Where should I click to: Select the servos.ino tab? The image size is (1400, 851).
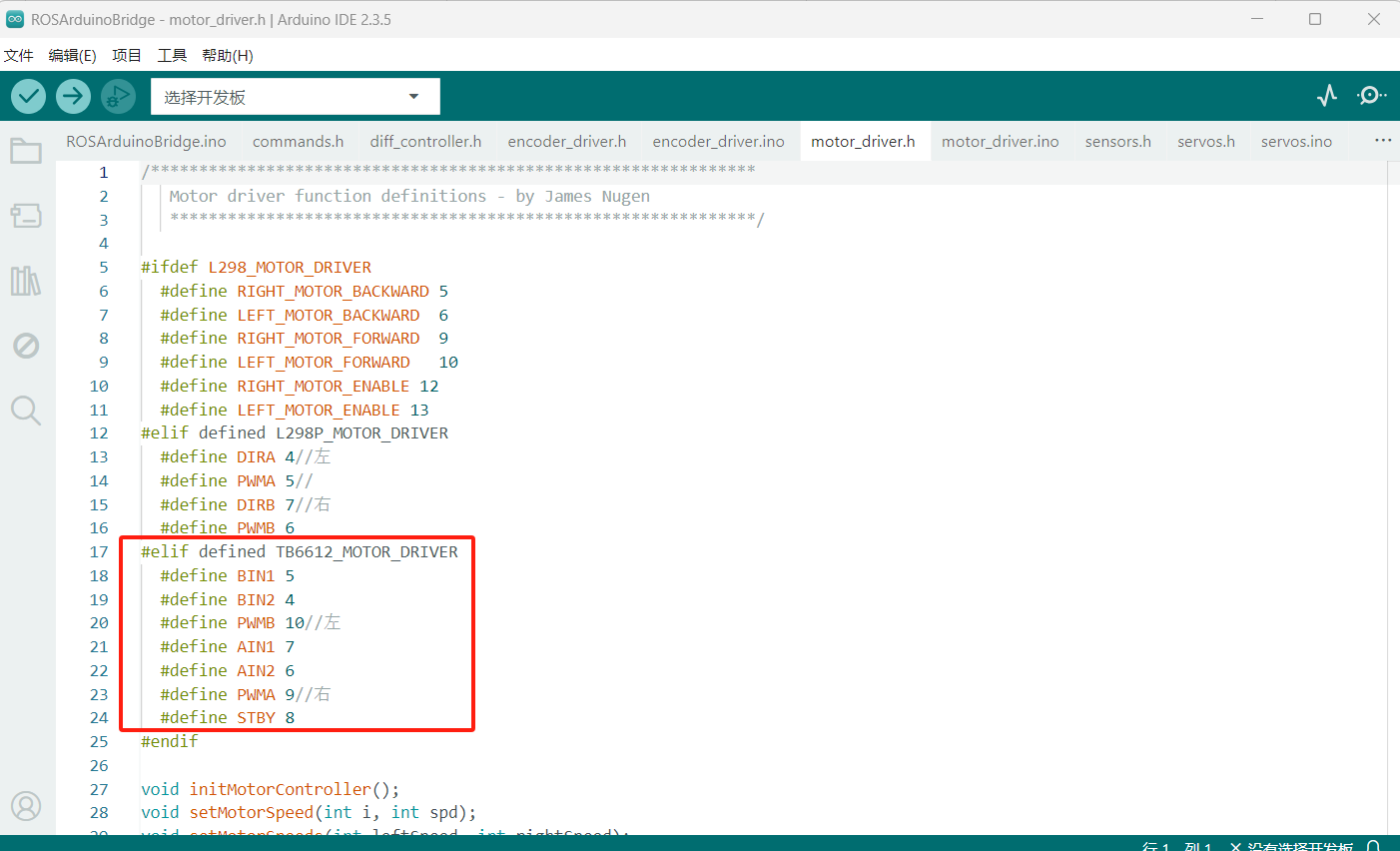(x=1296, y=142)
